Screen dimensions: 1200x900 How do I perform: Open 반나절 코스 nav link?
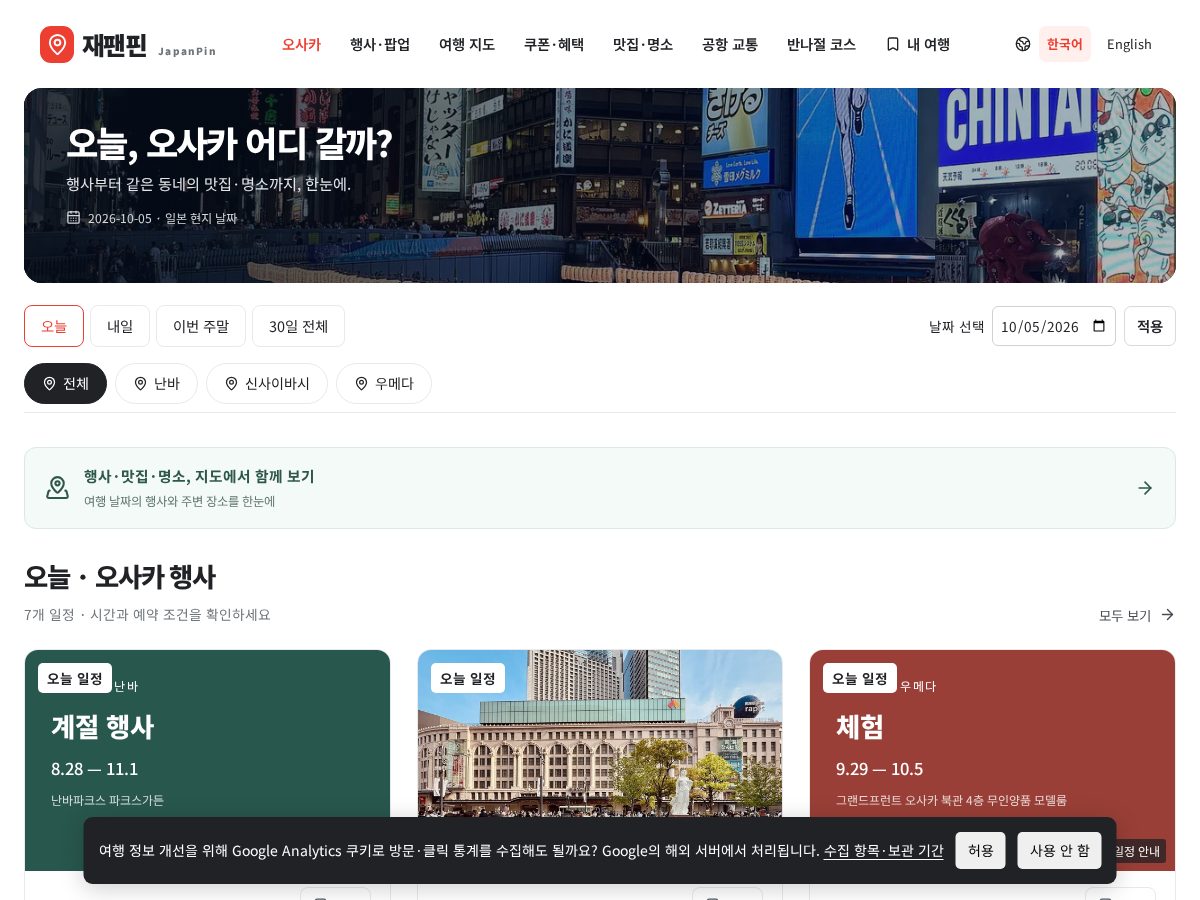(x=821, y=44)
